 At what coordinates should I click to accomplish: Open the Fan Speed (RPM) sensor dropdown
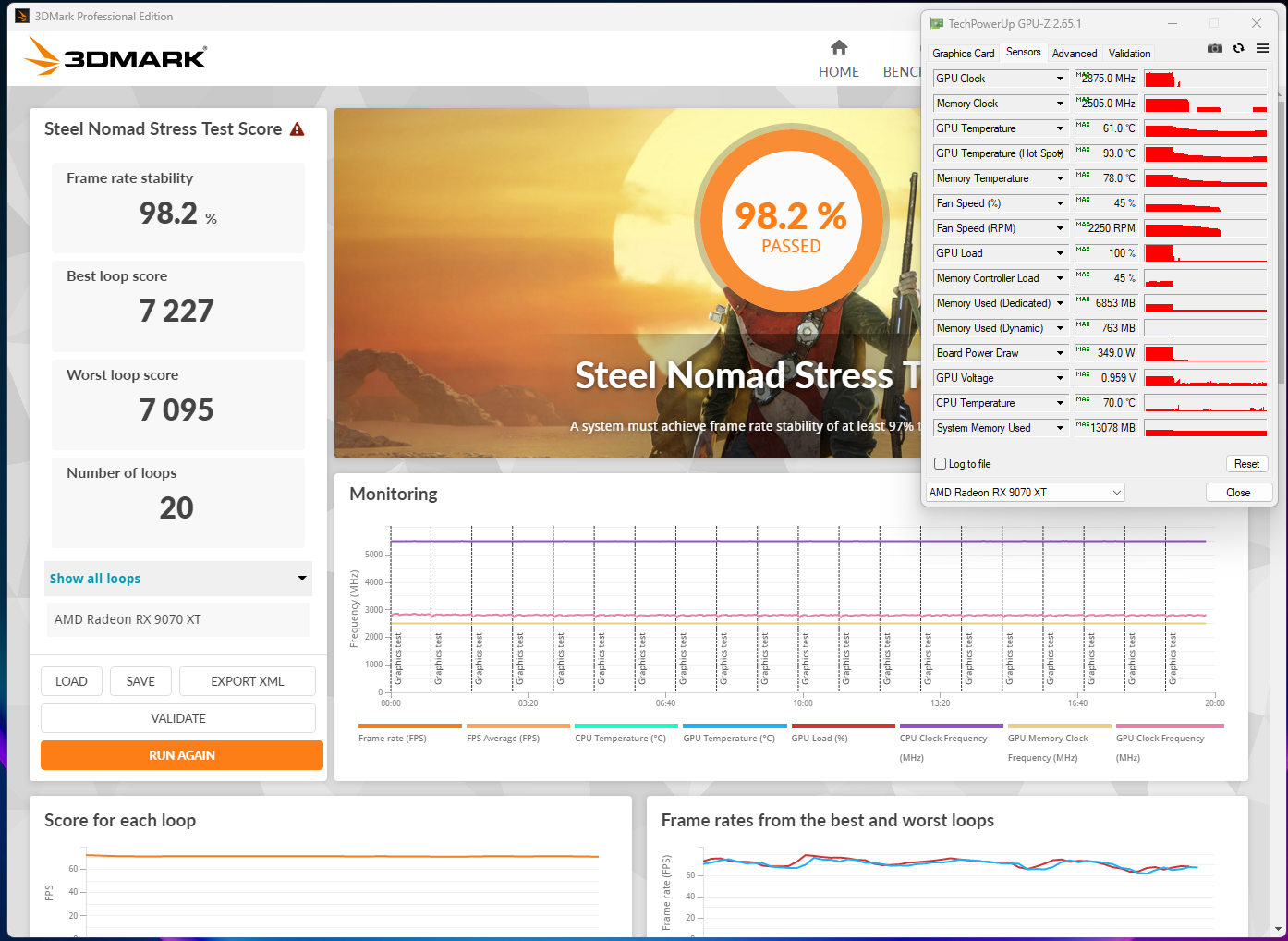[1060, 228]
